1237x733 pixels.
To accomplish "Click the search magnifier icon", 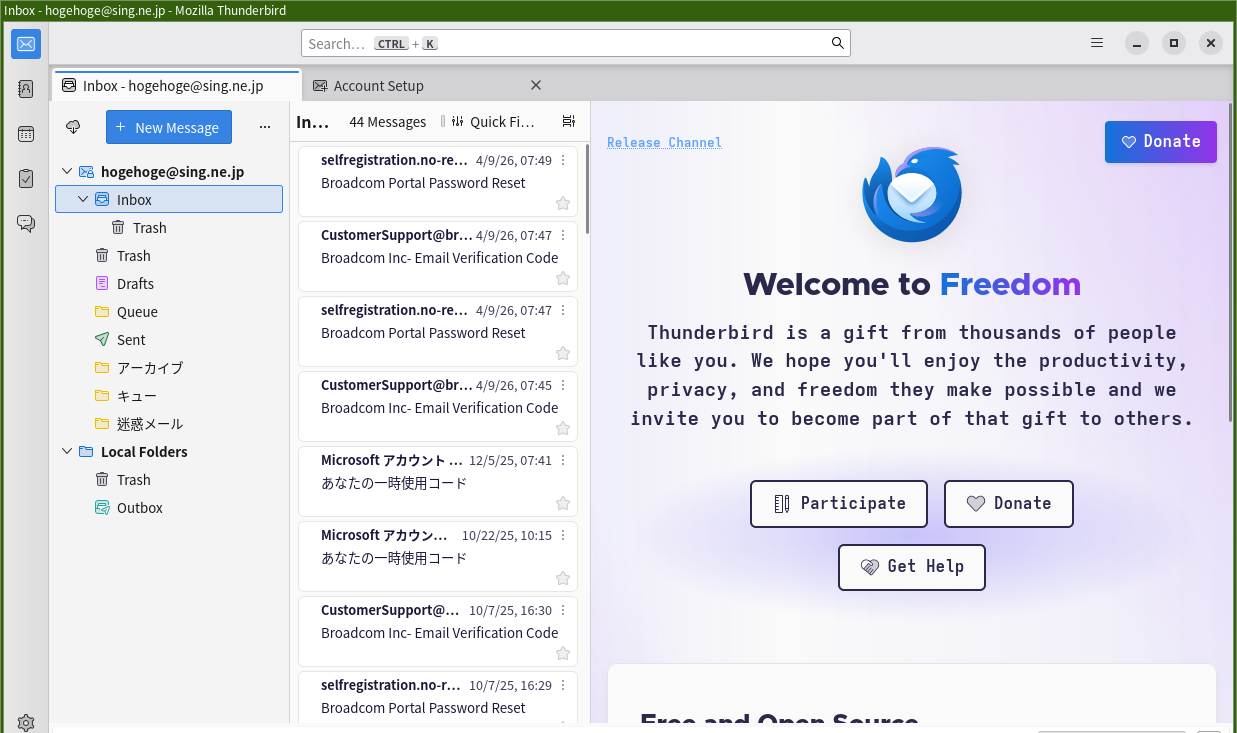I will pyautogui.click(x=838, y=43).
